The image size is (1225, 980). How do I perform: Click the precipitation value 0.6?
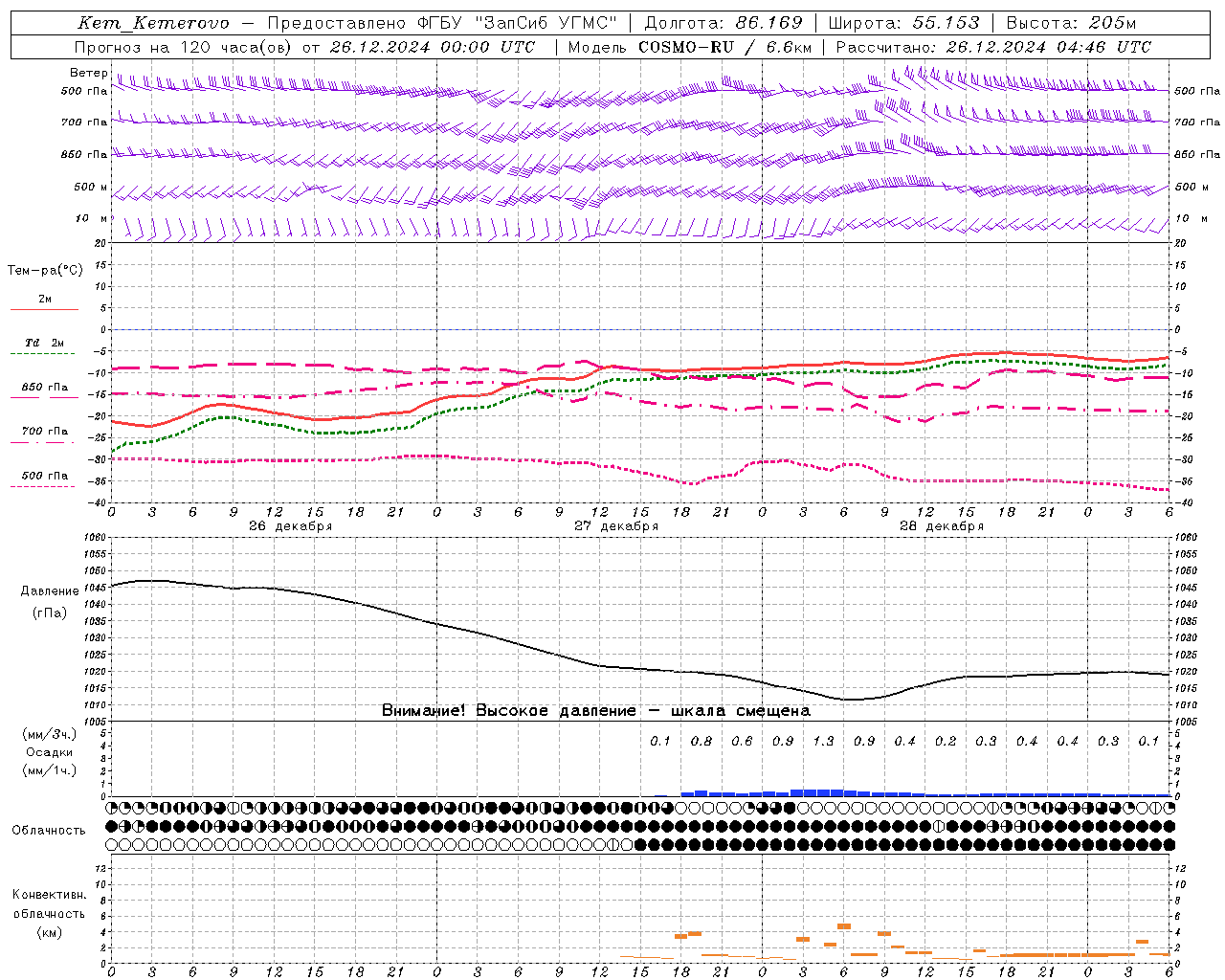point(742,742)
